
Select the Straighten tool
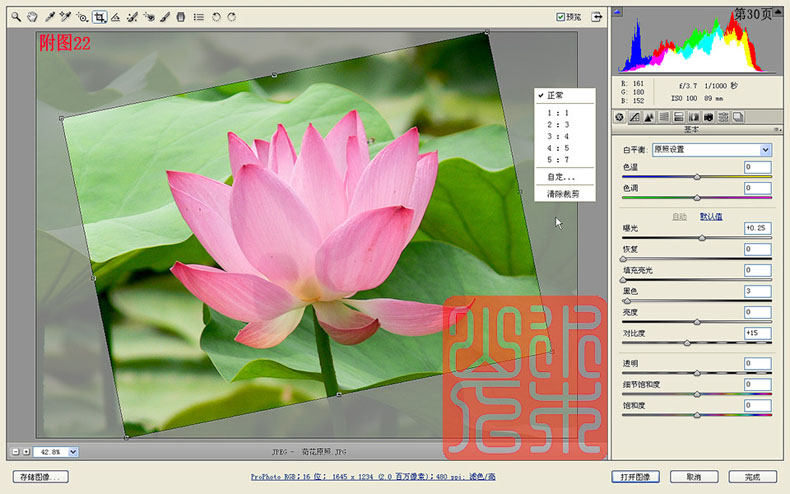(x=115, y=17)
